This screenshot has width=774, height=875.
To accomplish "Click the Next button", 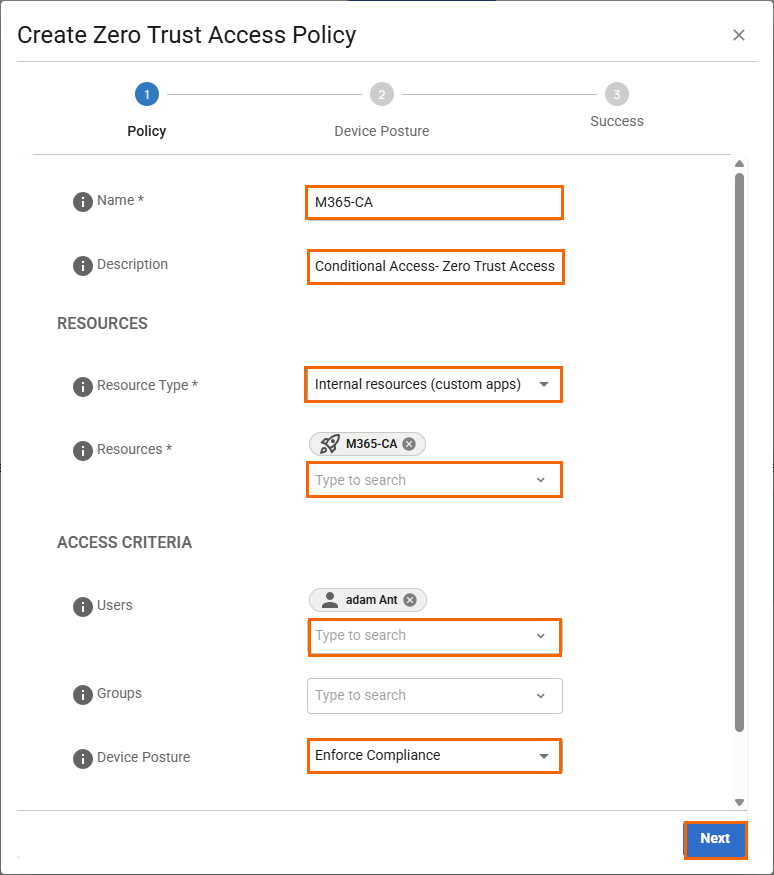I will tap(715, 839).
